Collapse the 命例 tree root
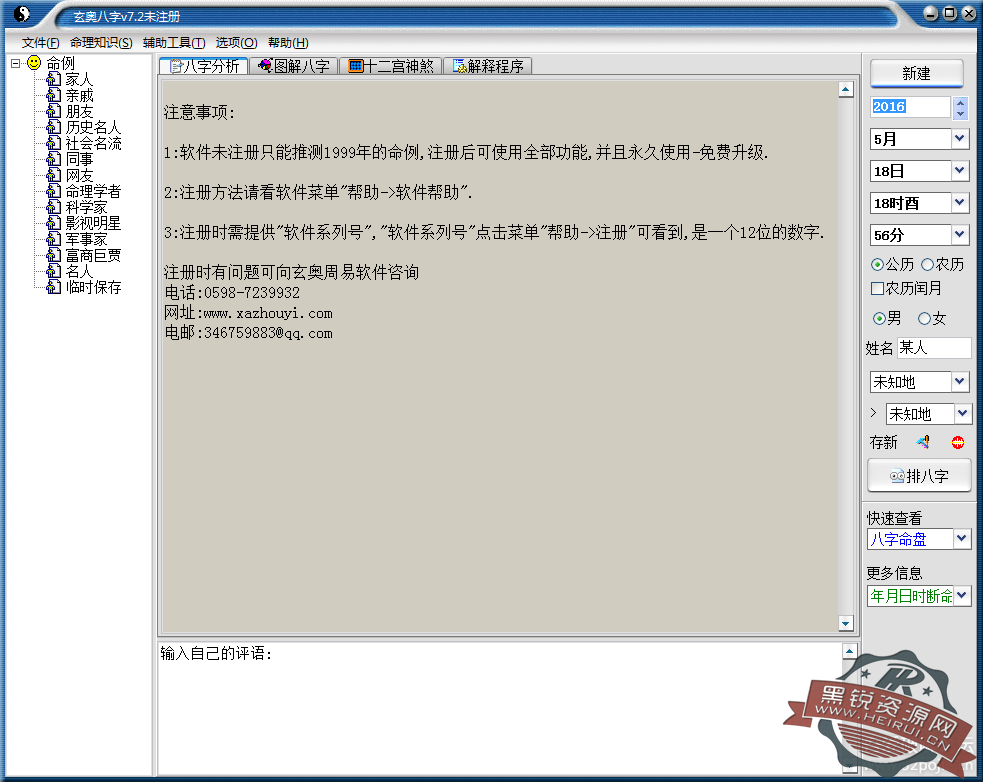This screenshot has height=782, width=983. tap(16, 63)
